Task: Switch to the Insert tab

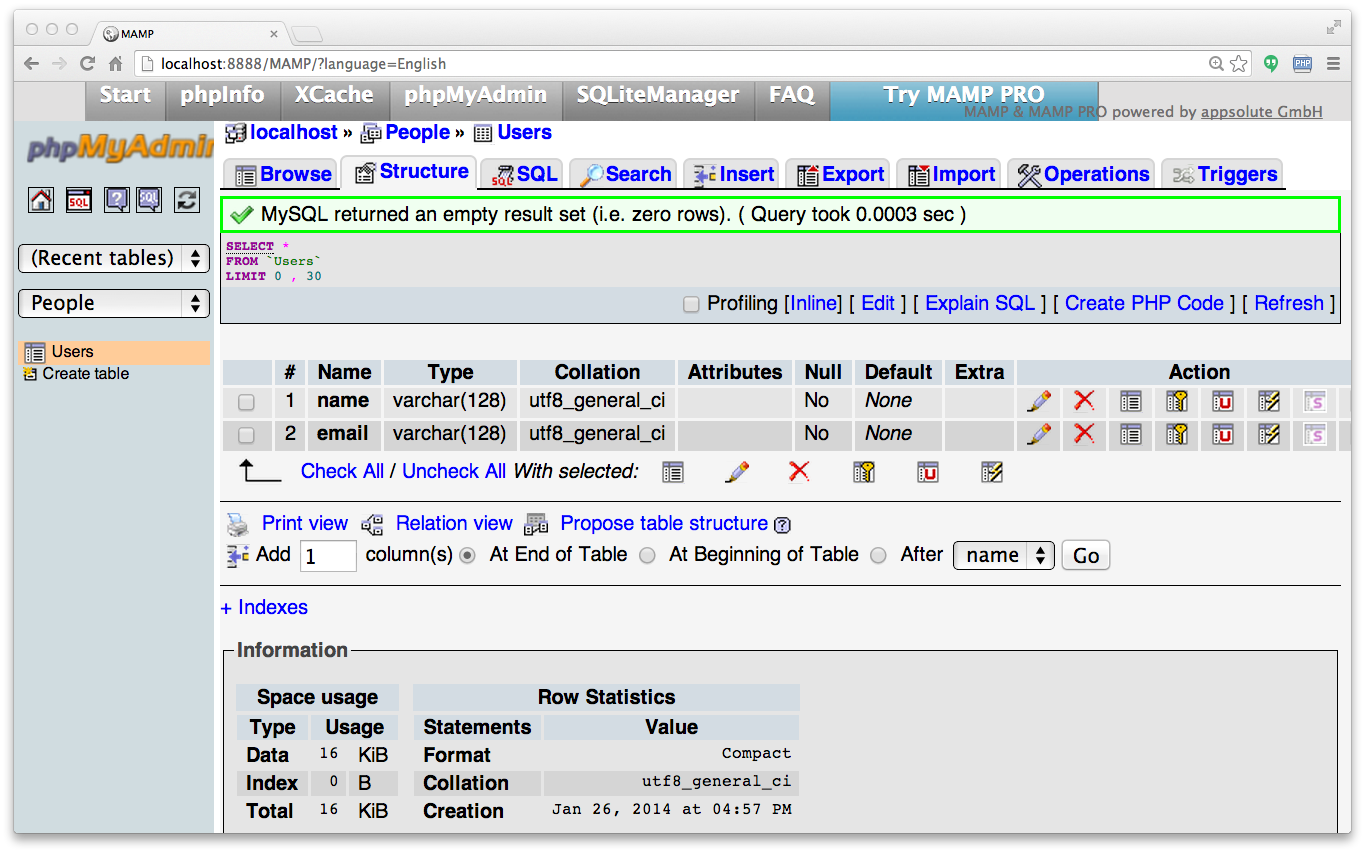Action: [x=733, y=174]
